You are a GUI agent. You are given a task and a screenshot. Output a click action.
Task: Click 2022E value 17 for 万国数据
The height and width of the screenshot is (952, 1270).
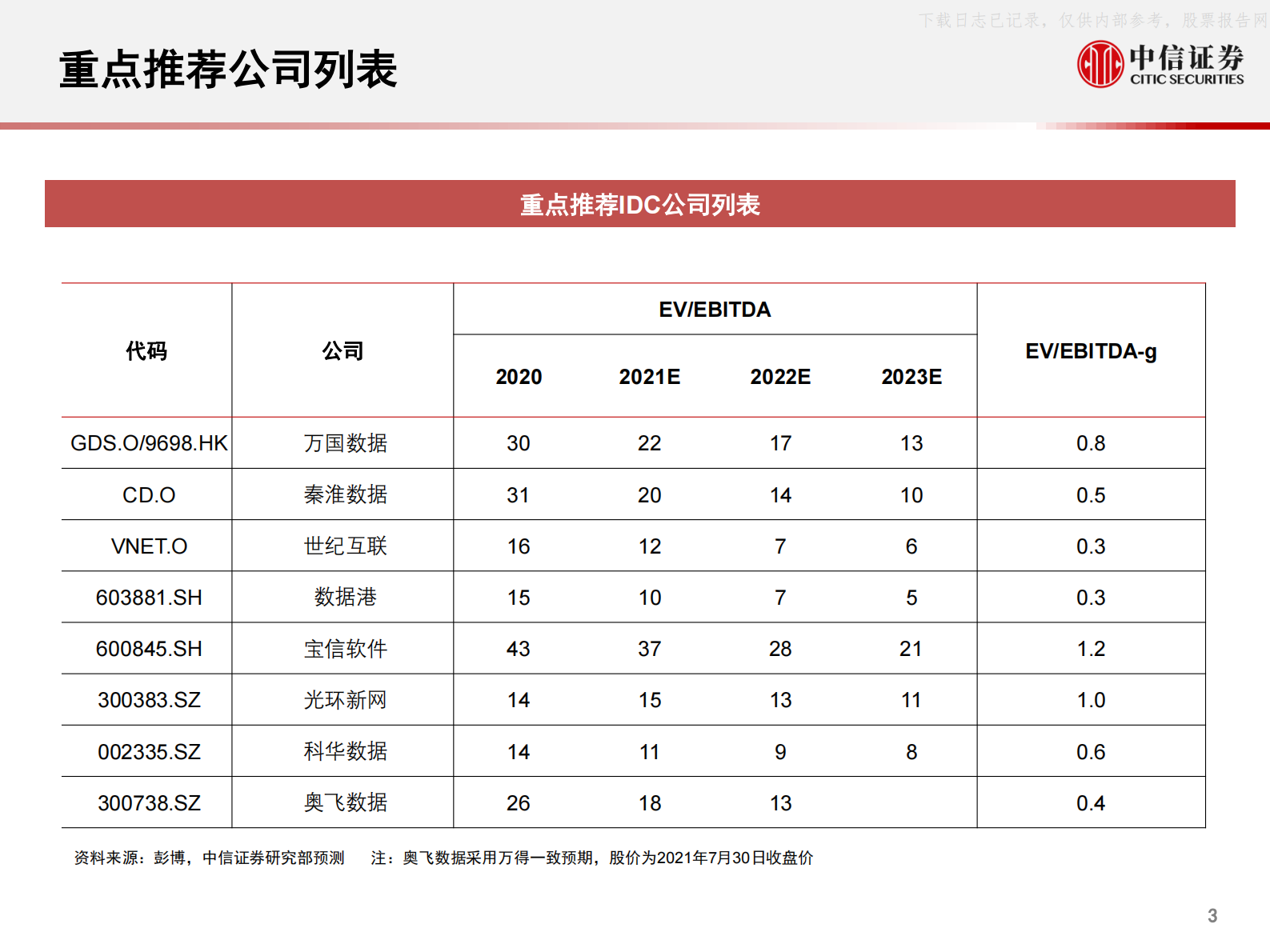pyautogui.click(x=780, y=443)
